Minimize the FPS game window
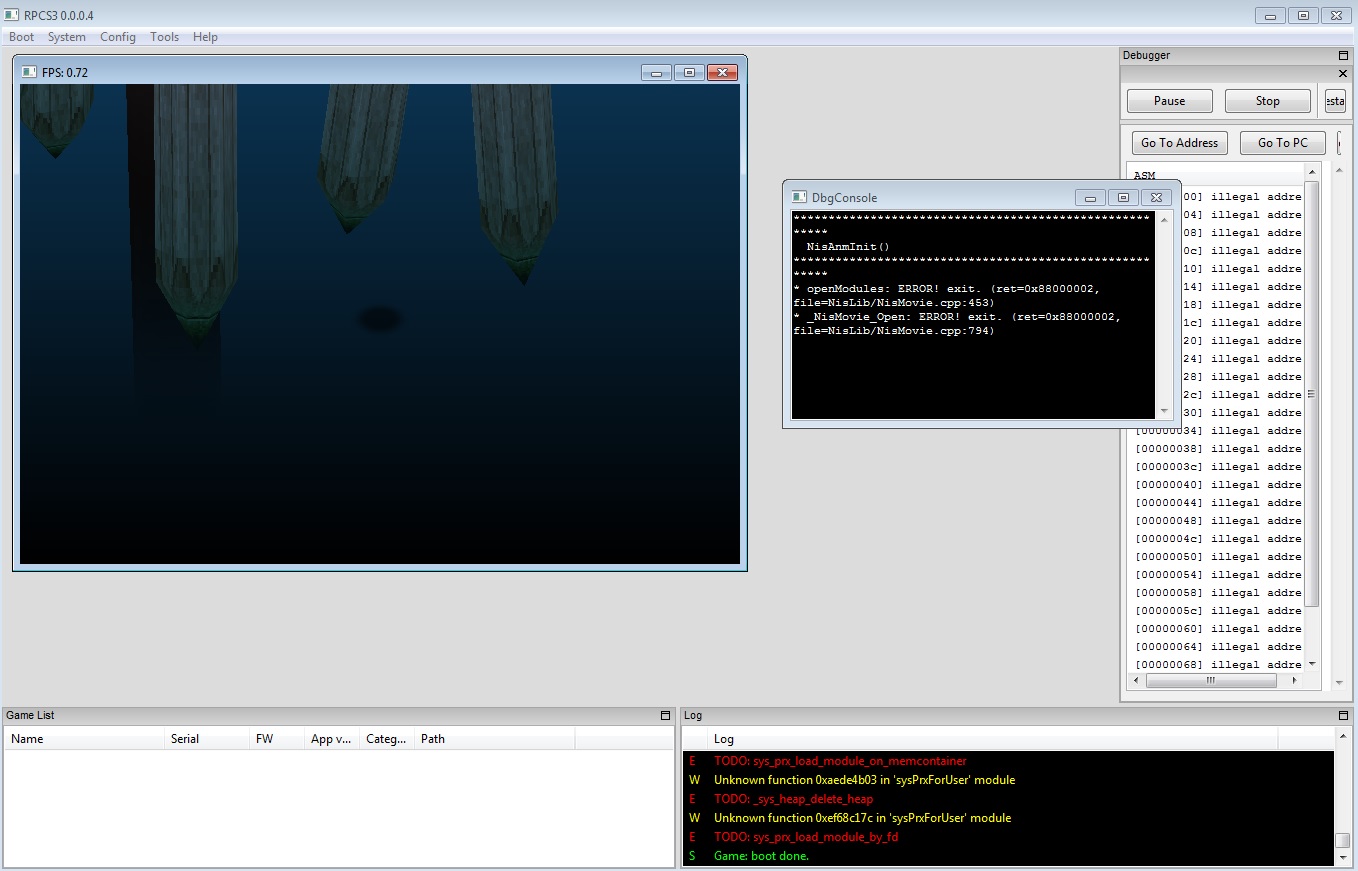The image size is (1358, 871). click(x=656, y=73)
